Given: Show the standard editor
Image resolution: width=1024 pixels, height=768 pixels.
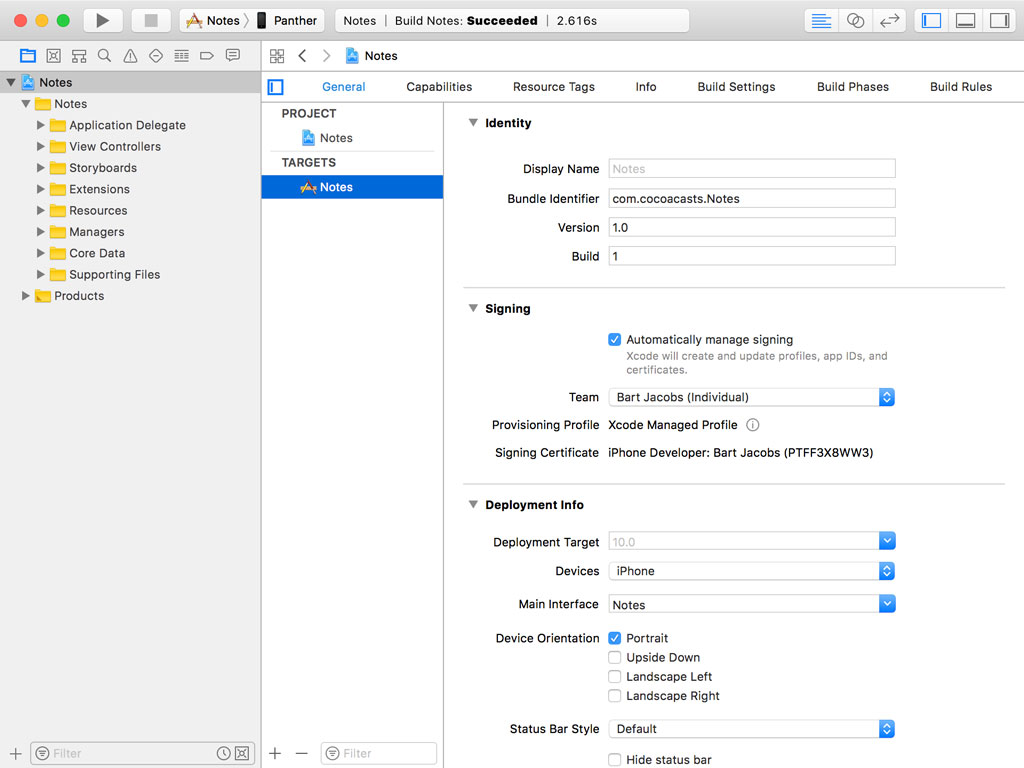Looking at the screenshot, I should tap(821, 21).
